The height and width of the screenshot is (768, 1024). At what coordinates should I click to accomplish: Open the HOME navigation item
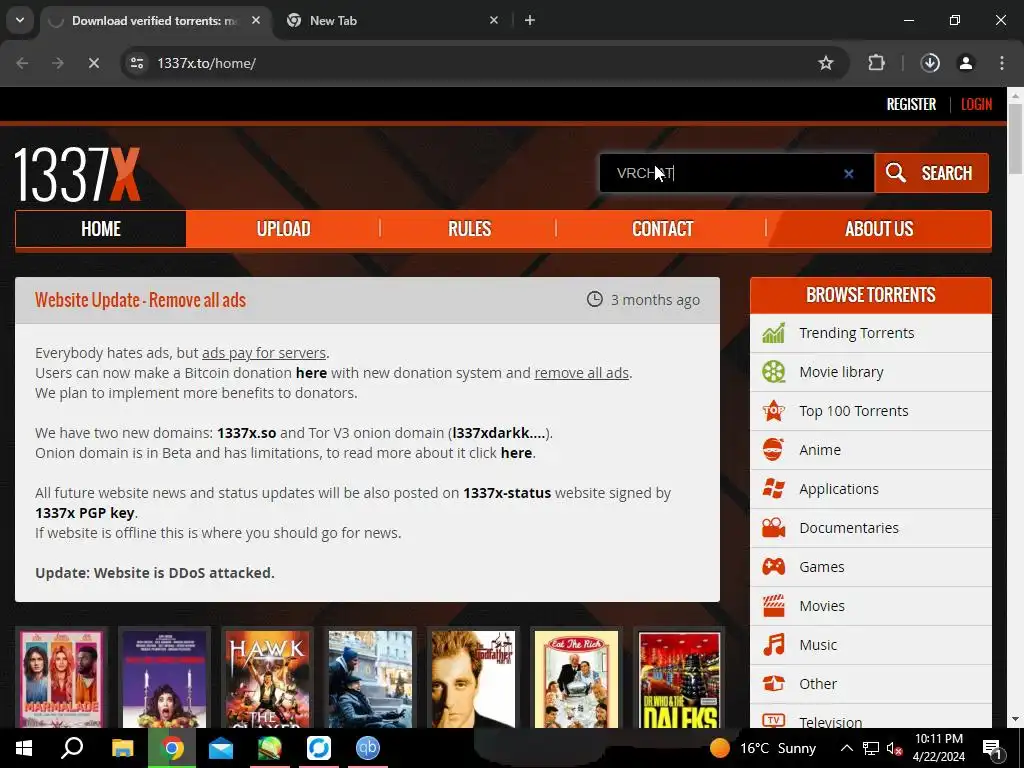click(101, 229)
